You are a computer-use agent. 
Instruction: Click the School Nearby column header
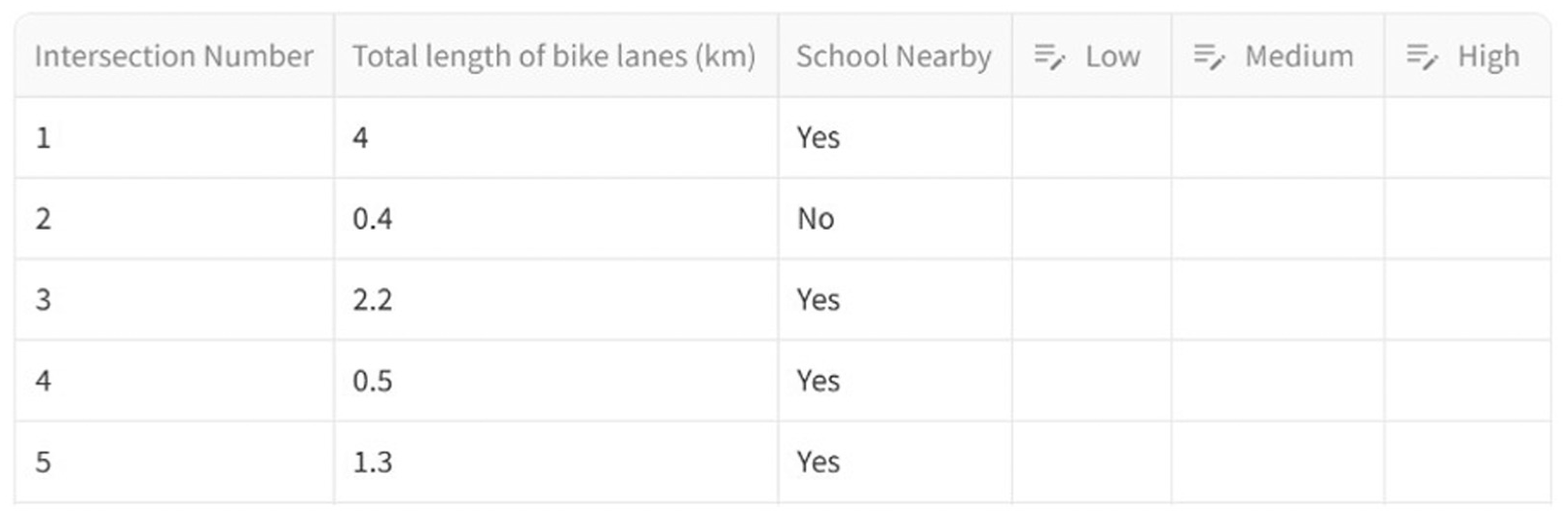895,56
